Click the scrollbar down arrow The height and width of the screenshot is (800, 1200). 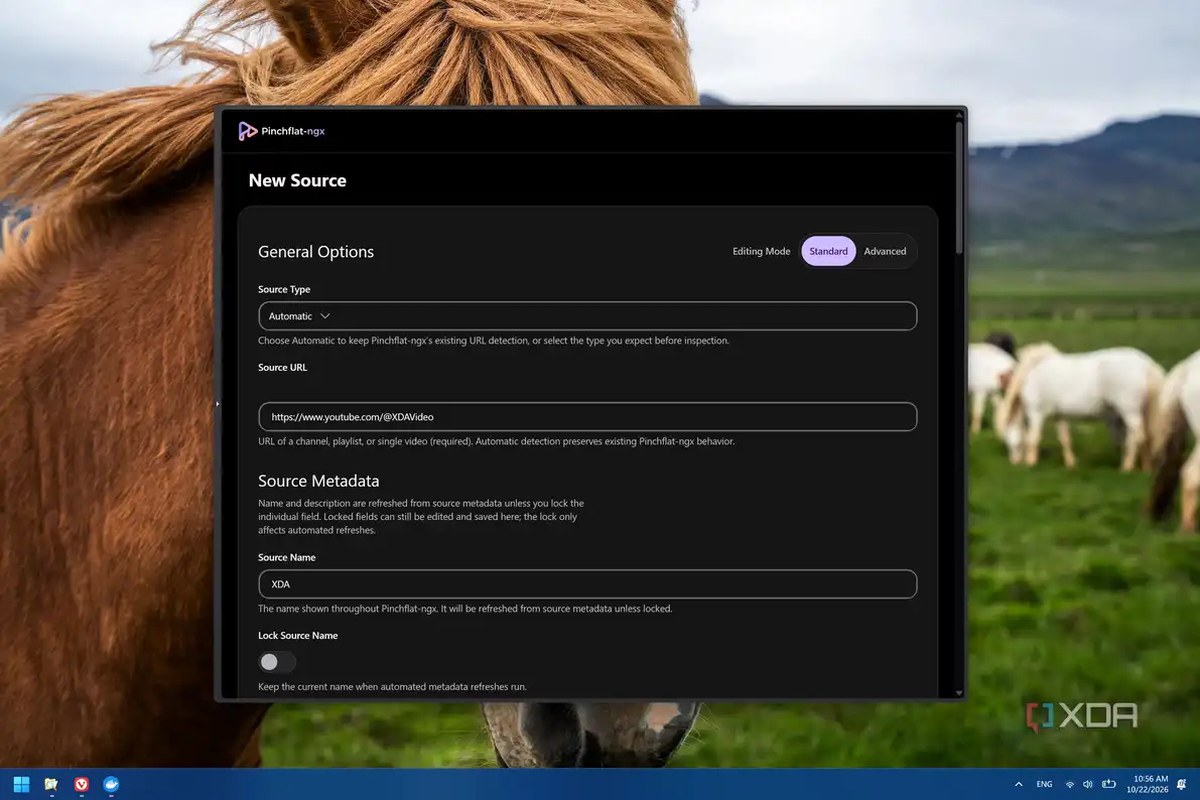960,692
